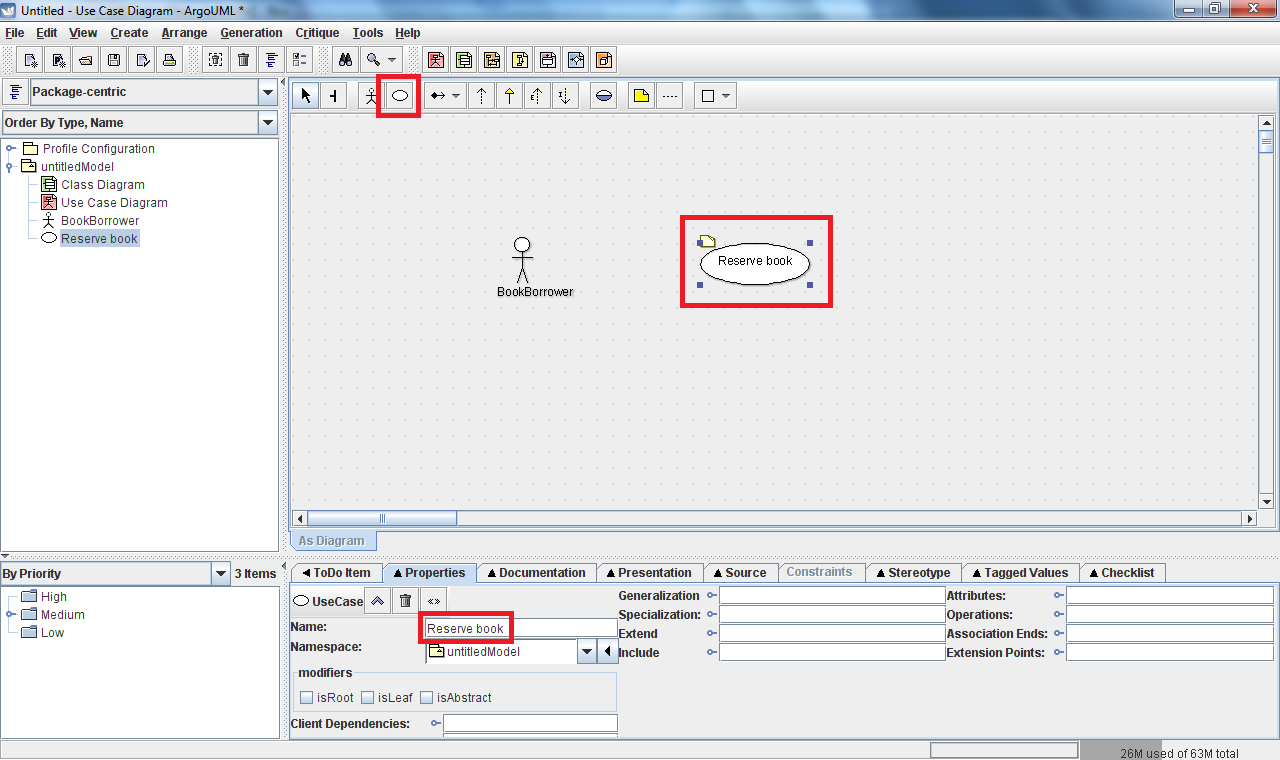The image size is (1280, 760).
Task: Click the Print icon in toolbar
Action: click(x=170, y=60)
